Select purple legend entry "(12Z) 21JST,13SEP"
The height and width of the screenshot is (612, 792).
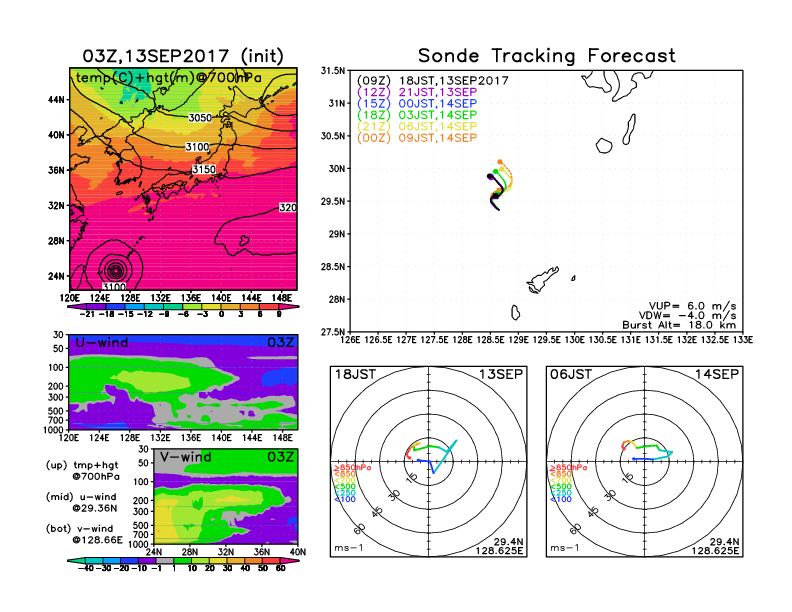[417, 92]
